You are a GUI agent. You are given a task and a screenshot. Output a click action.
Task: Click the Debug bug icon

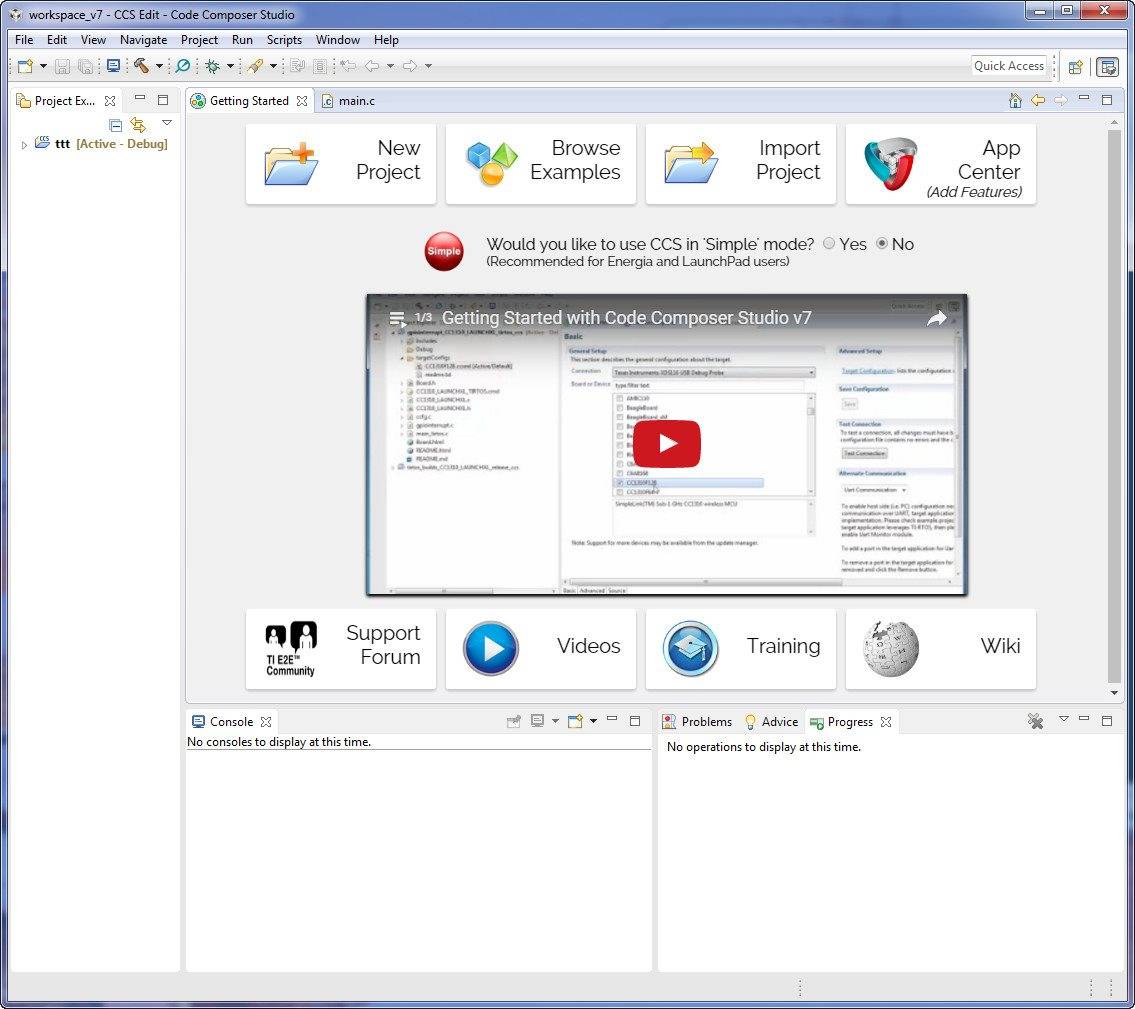[x=212, y=66]
